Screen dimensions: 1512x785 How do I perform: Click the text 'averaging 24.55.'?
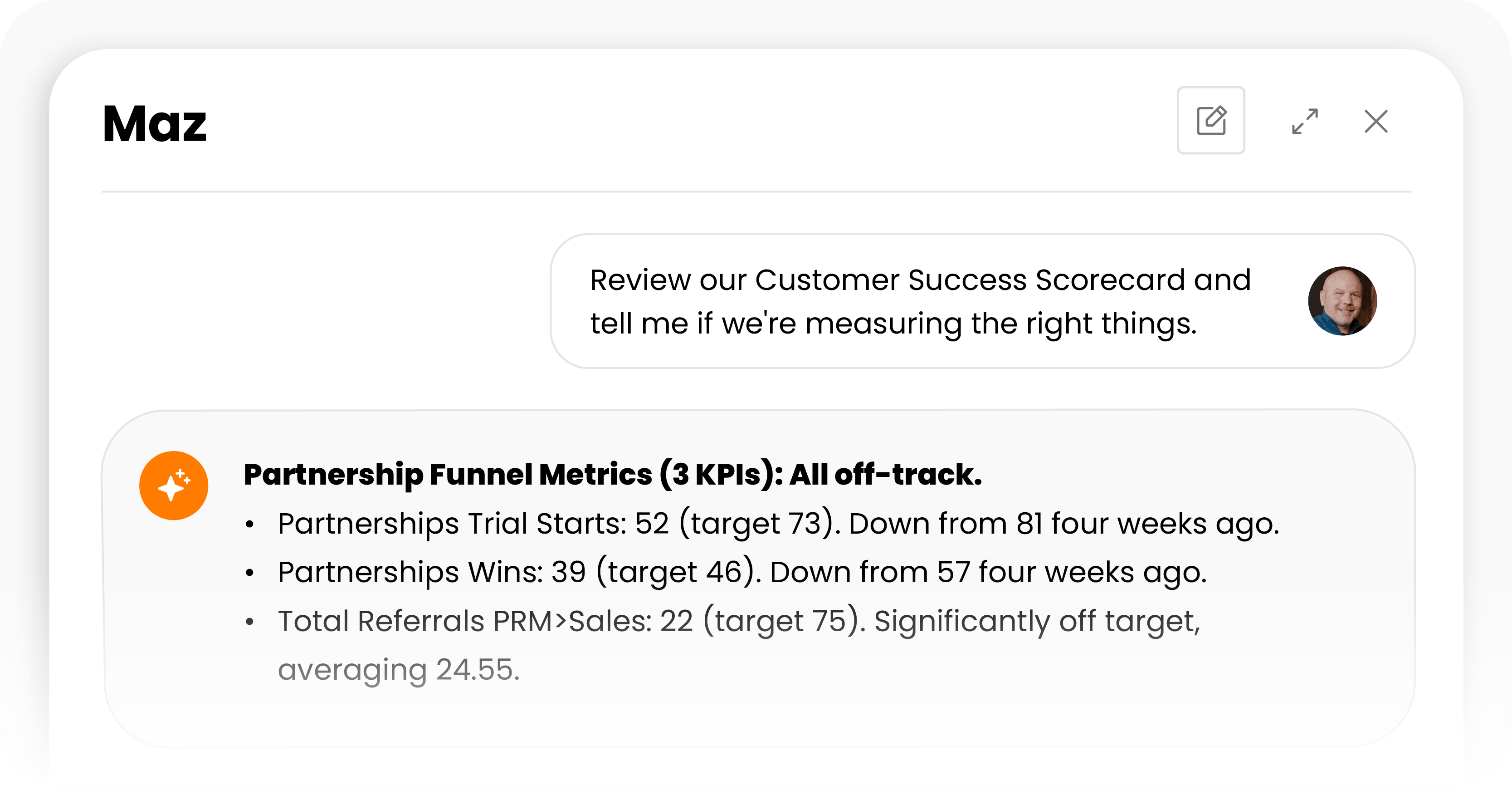[x=399, y=669]
